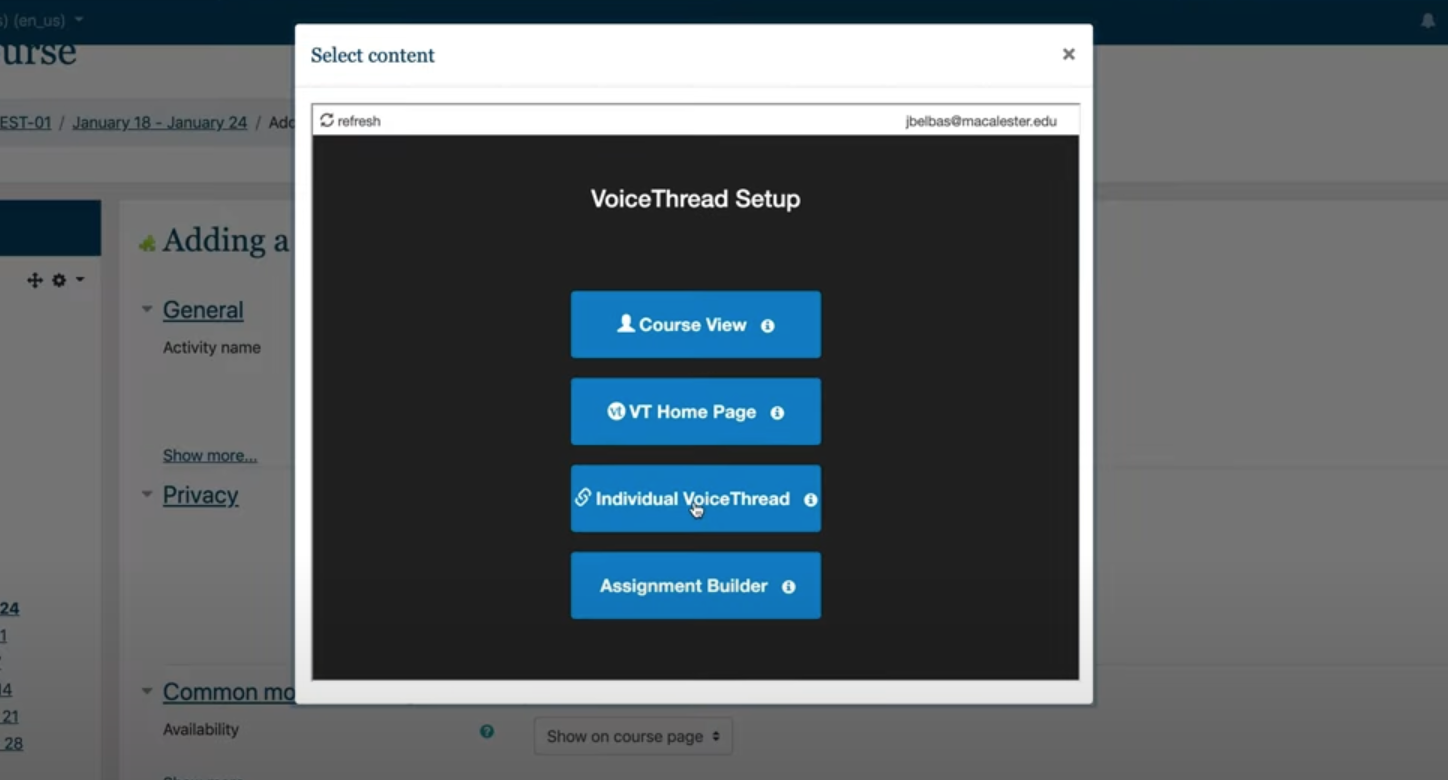Image resolution: width=1448 pixels, height=780 pixels.
Task: Click the move crosshair icon in sidebar
Action: point(34,281)
